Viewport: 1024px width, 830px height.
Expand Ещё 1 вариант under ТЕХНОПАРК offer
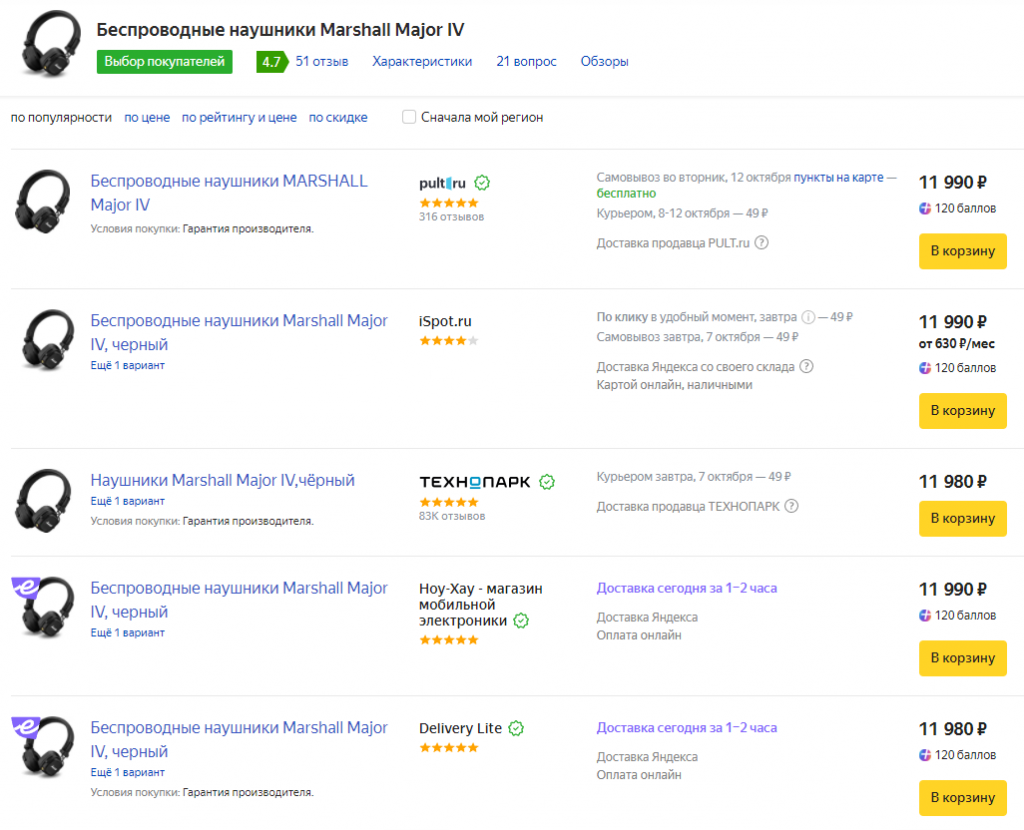point(127,502)
